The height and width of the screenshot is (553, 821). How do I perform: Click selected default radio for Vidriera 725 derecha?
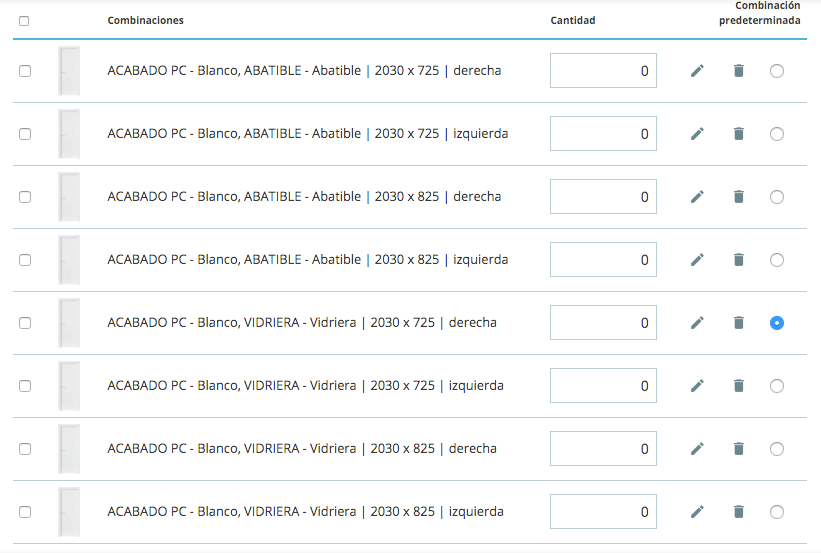click(777, 323)
